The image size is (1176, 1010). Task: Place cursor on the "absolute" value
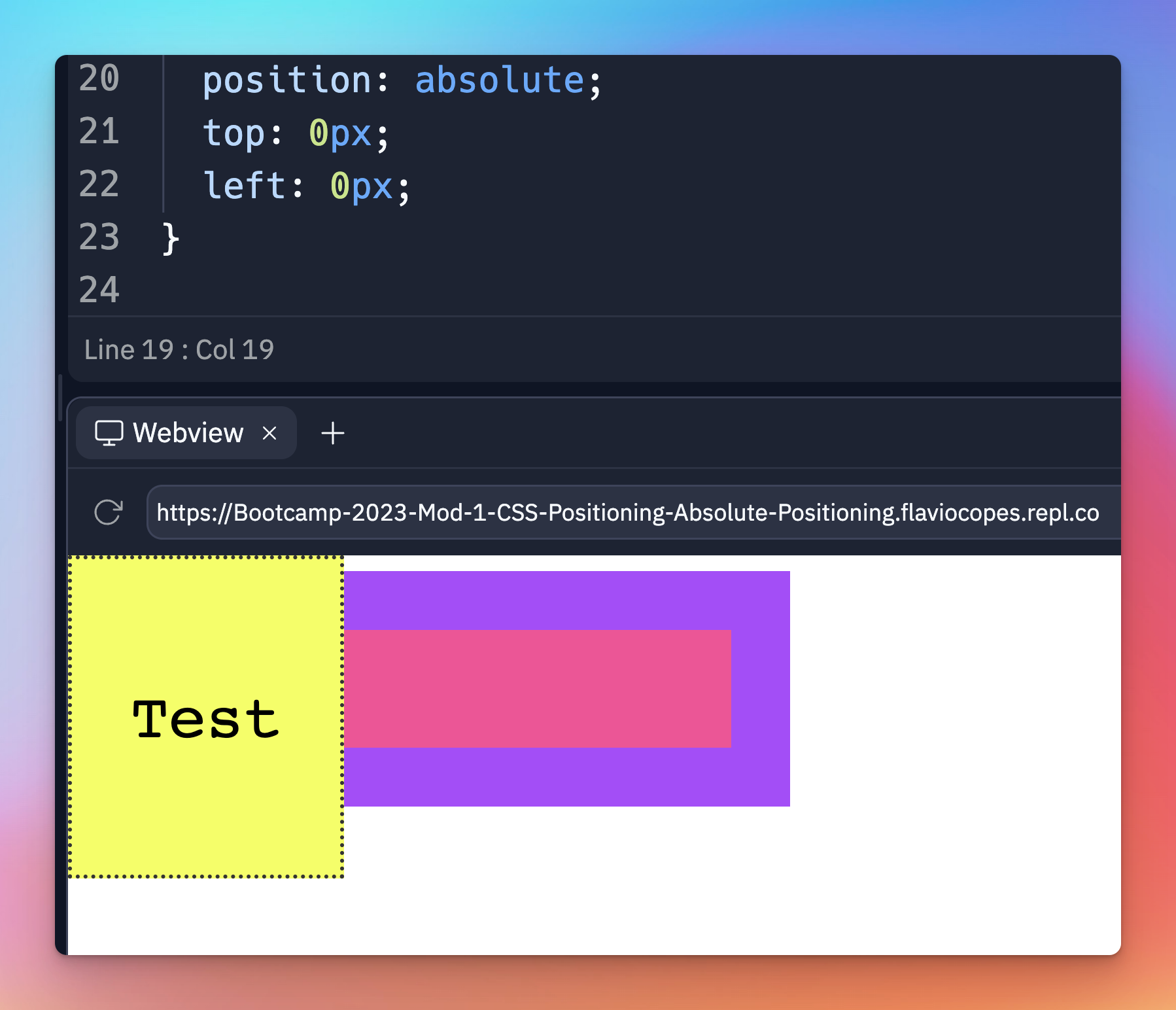pos(499,80)
